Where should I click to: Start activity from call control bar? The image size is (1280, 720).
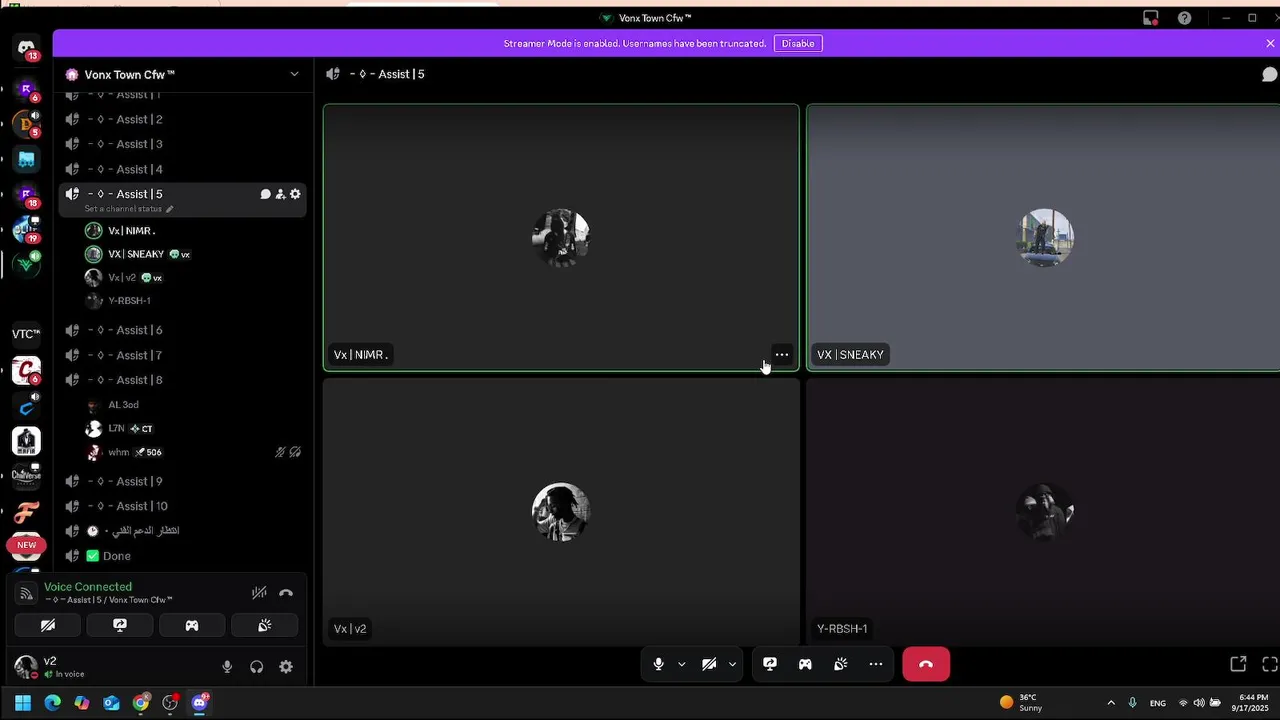(x=805, y=664)
